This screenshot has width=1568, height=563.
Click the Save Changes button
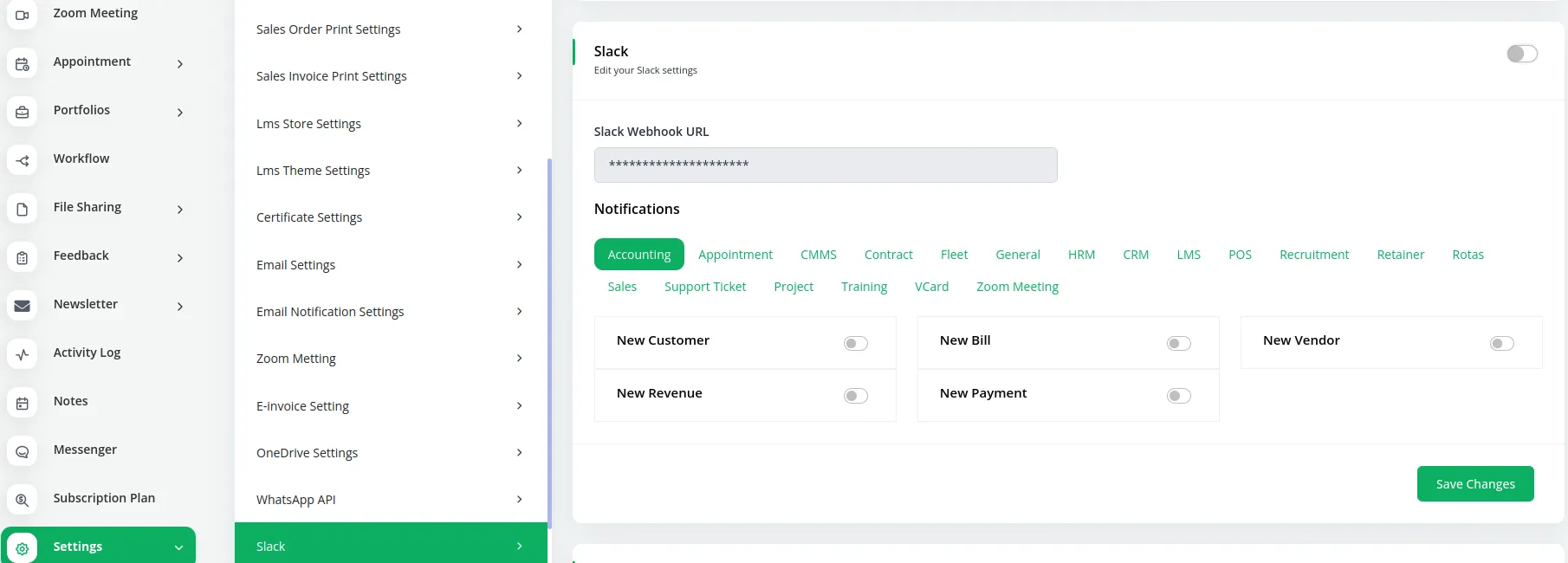(x=1474, y=484)
